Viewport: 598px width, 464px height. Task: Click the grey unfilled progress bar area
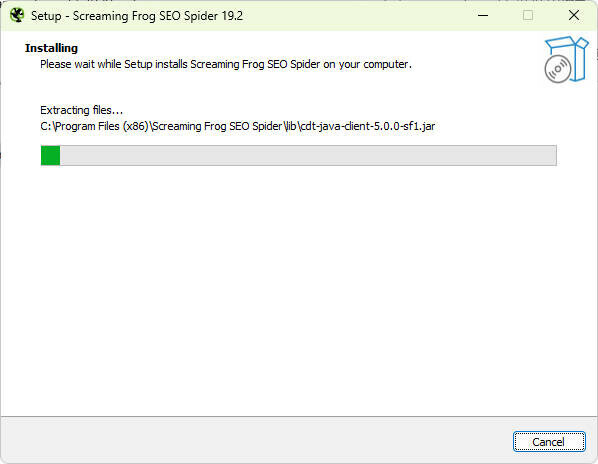coord(308,155)
